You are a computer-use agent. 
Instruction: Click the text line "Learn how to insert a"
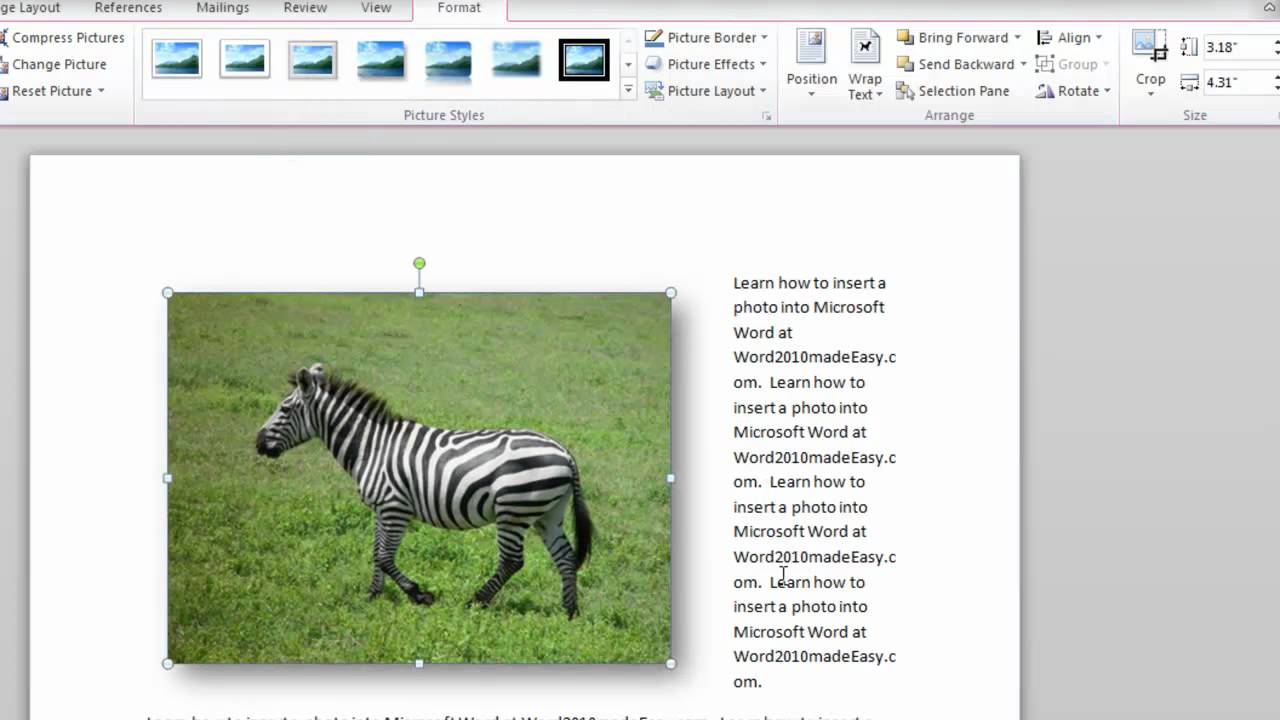[x=810, y=283]
